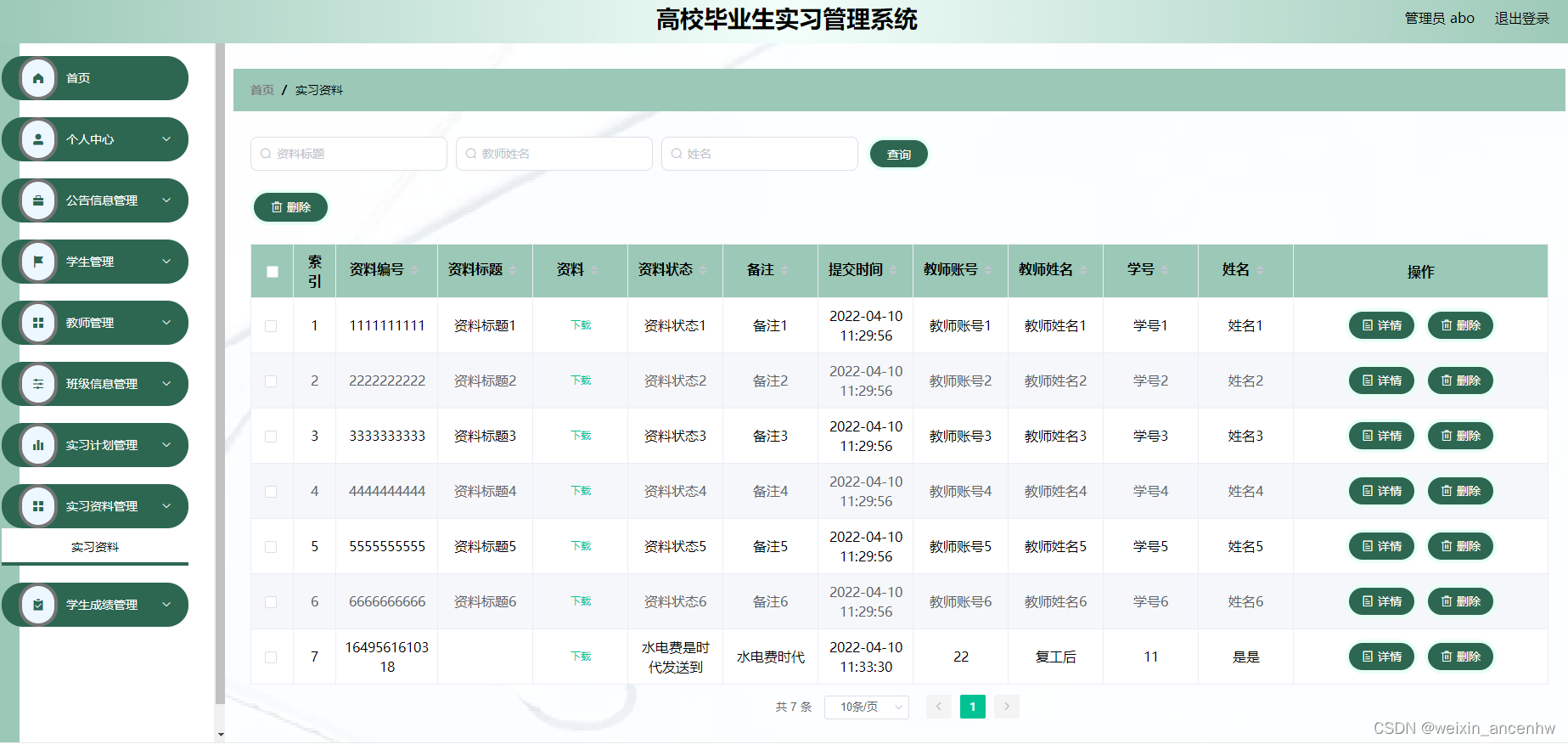Click 管理员 abo account label
Viewport: 1568px width, 744px height.
click(1440, 19)
